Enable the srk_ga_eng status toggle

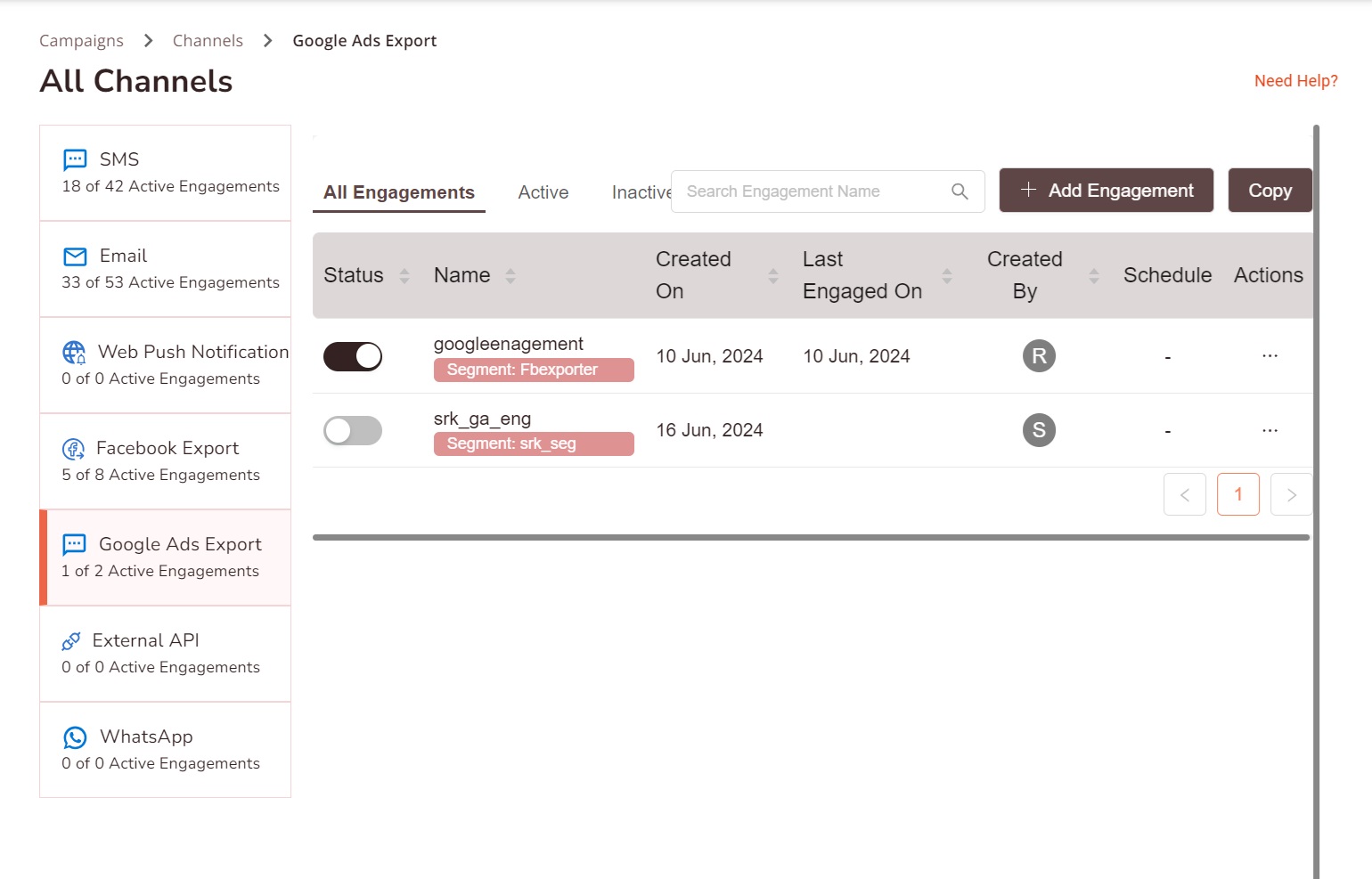coord(353,431)
